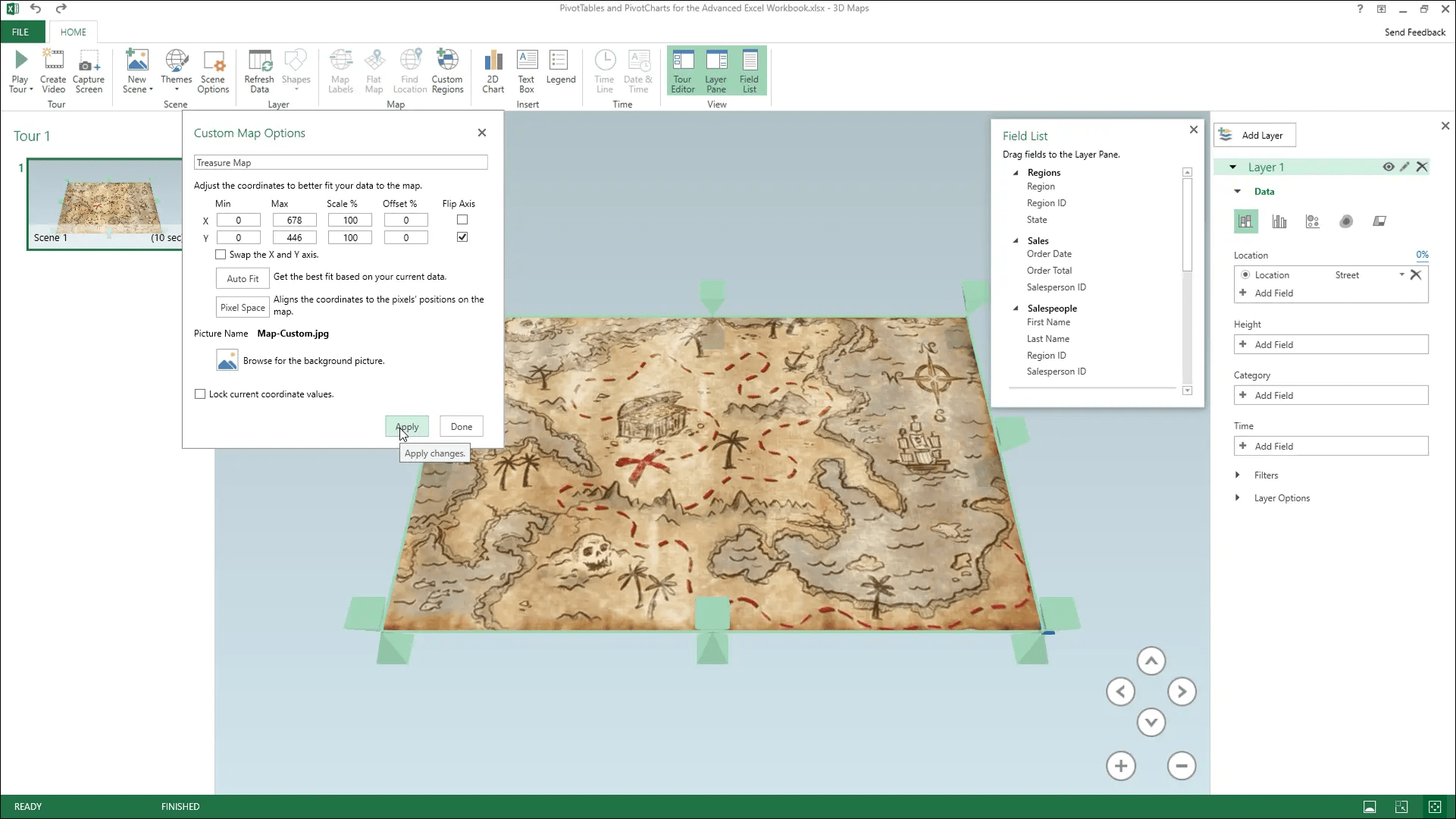Tilt map up with arrow button

coord(1151,661)
